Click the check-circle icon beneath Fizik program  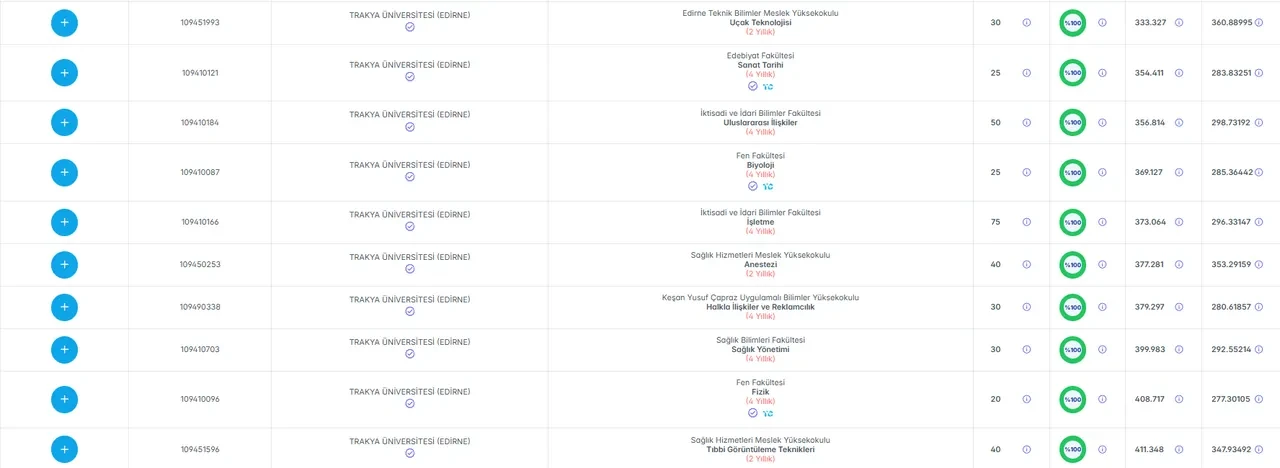[x=753, y=413]
